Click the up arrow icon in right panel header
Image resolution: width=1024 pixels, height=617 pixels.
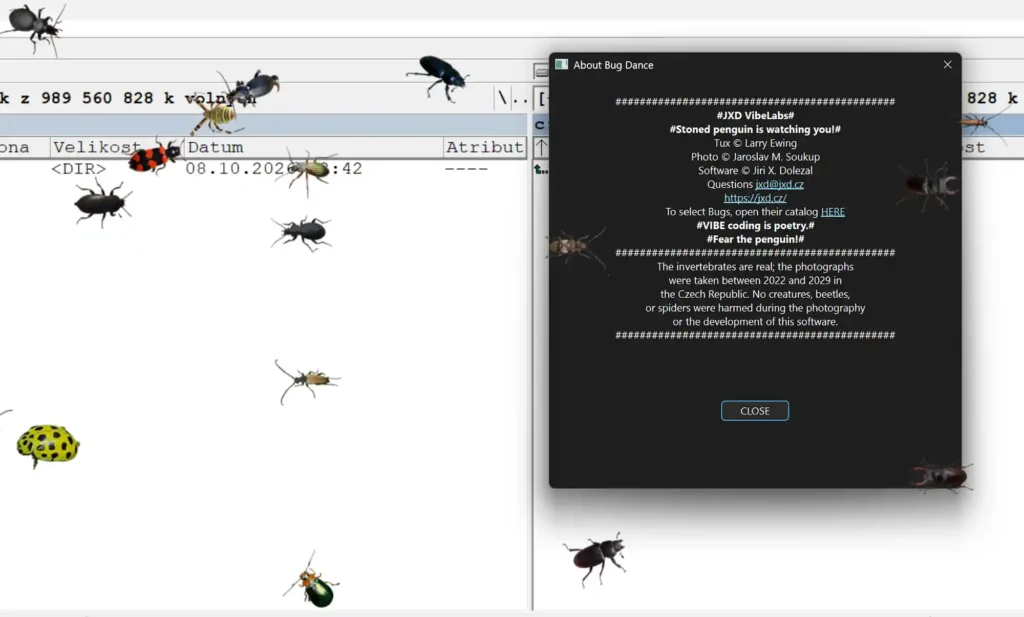click(x=541, y=148)
